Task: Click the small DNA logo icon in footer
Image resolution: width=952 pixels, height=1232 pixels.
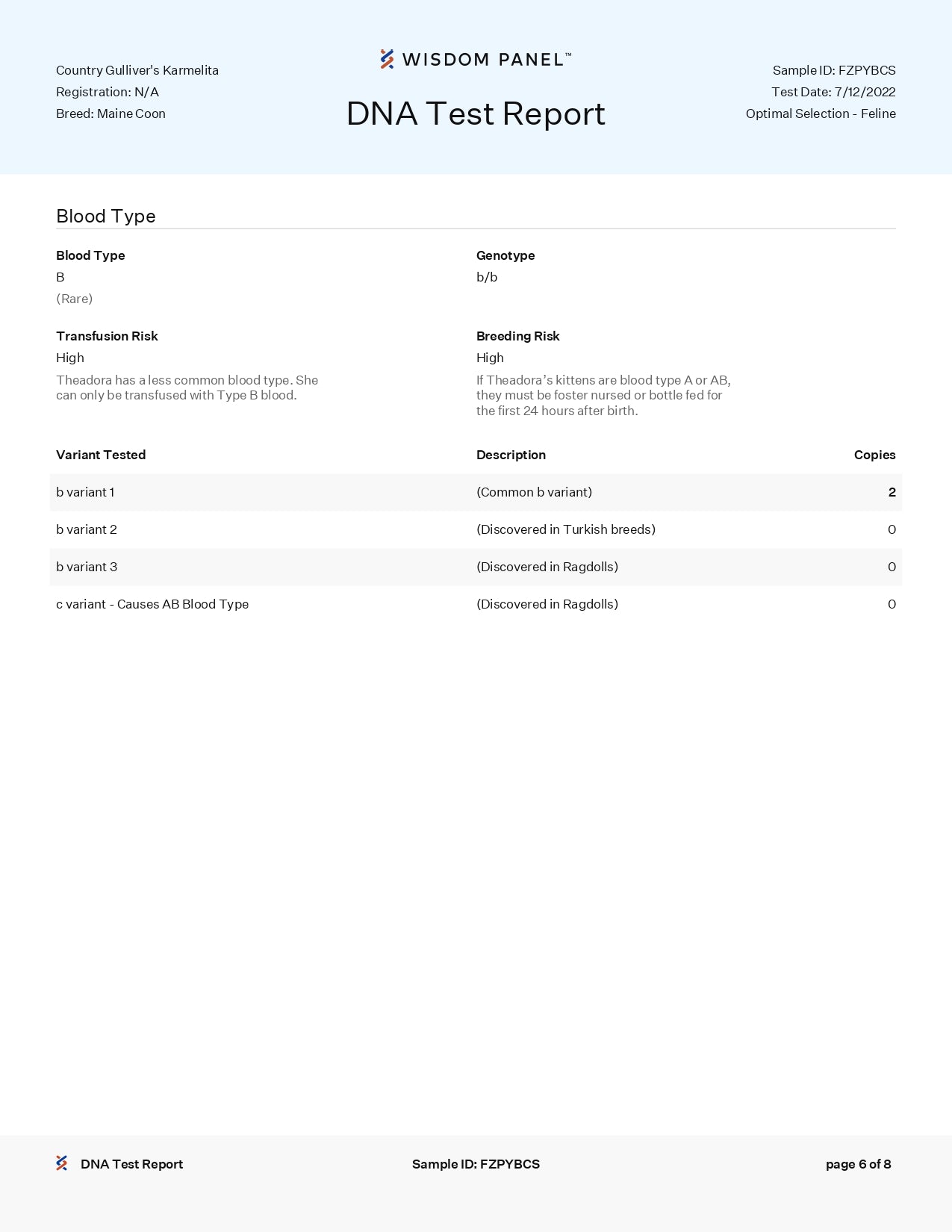Action: 62,1163
